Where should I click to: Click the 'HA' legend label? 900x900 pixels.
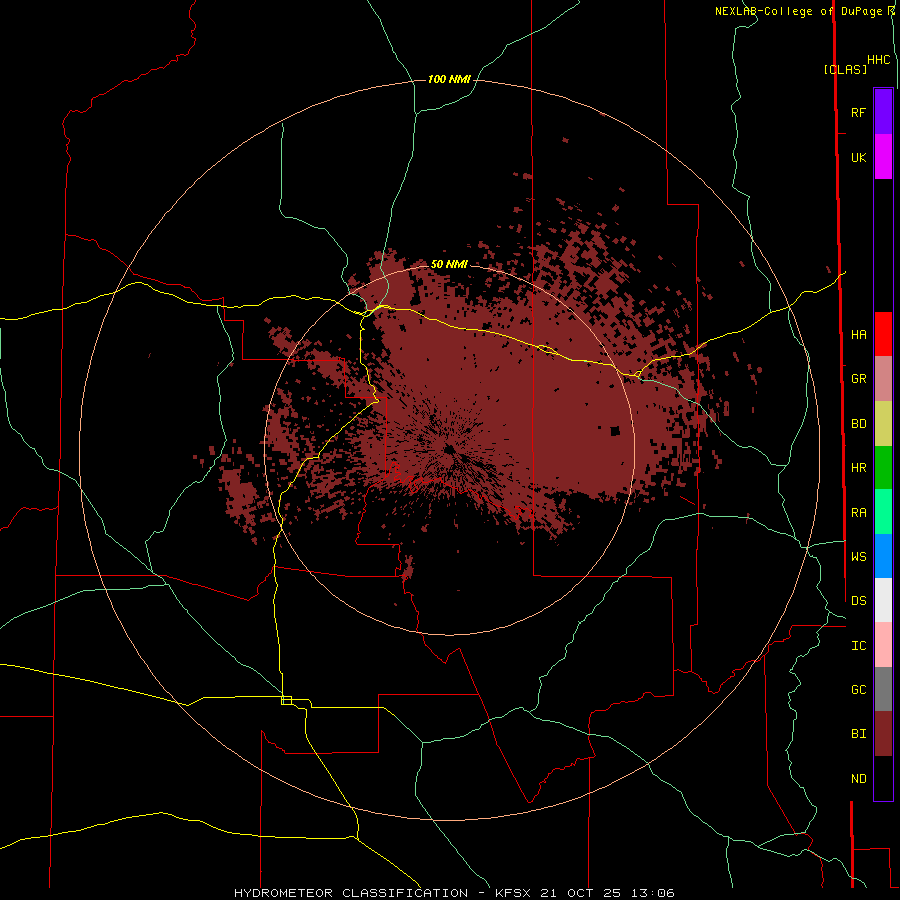[x=858, y=335]
